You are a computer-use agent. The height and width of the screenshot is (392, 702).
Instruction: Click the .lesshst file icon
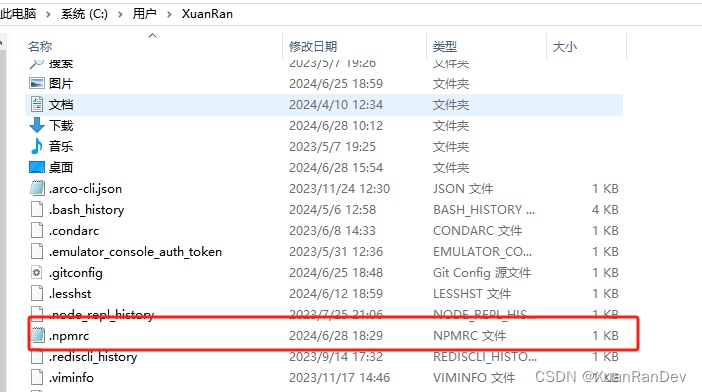click(x=37, y=294)
